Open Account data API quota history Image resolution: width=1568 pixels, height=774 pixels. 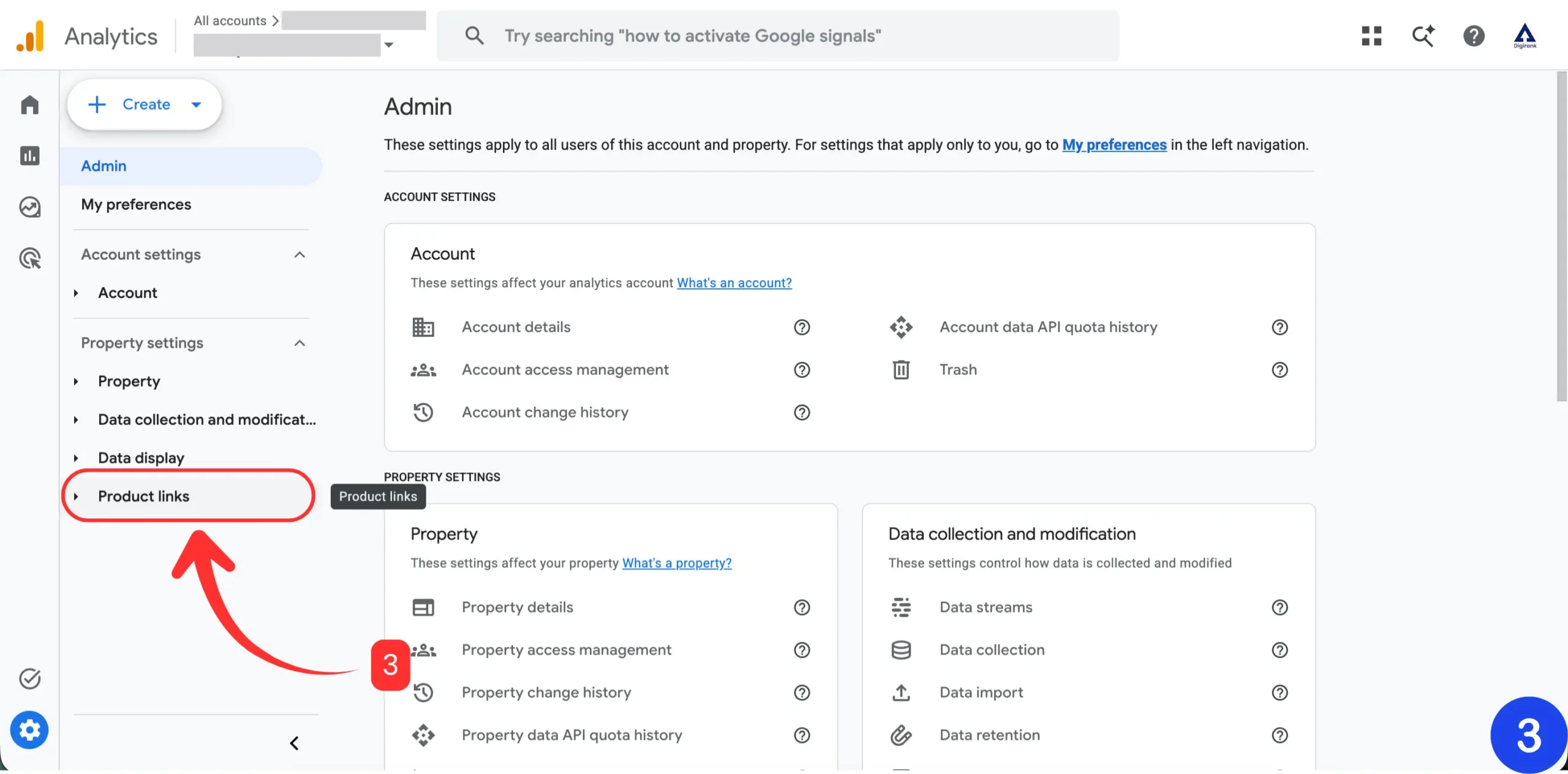pos(1048,327)
